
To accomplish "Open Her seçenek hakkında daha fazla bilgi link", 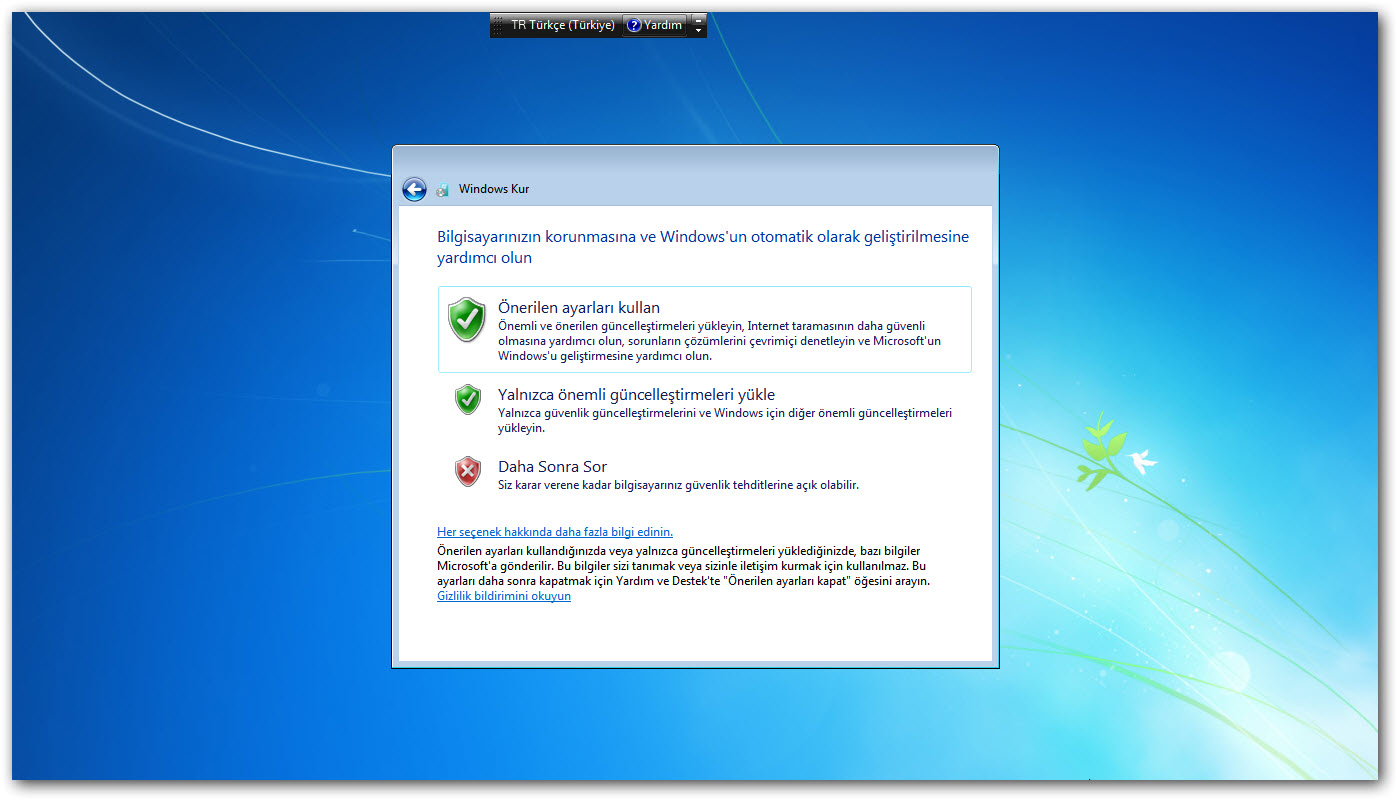I will pyautogui.click(x=554, y=531).
